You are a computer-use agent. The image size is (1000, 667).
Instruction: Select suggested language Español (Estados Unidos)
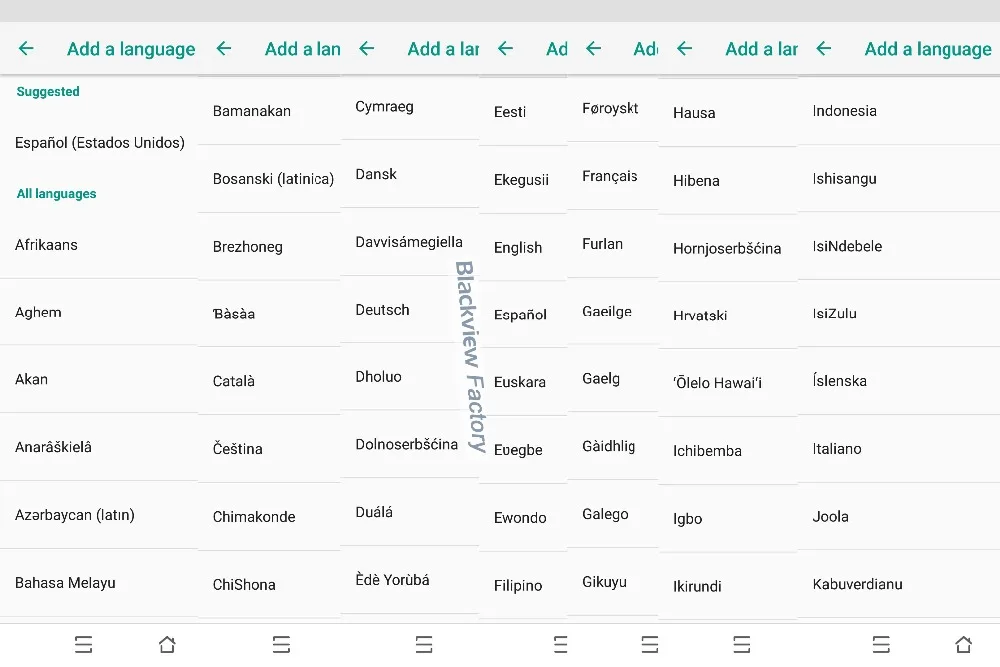point(99,143)
